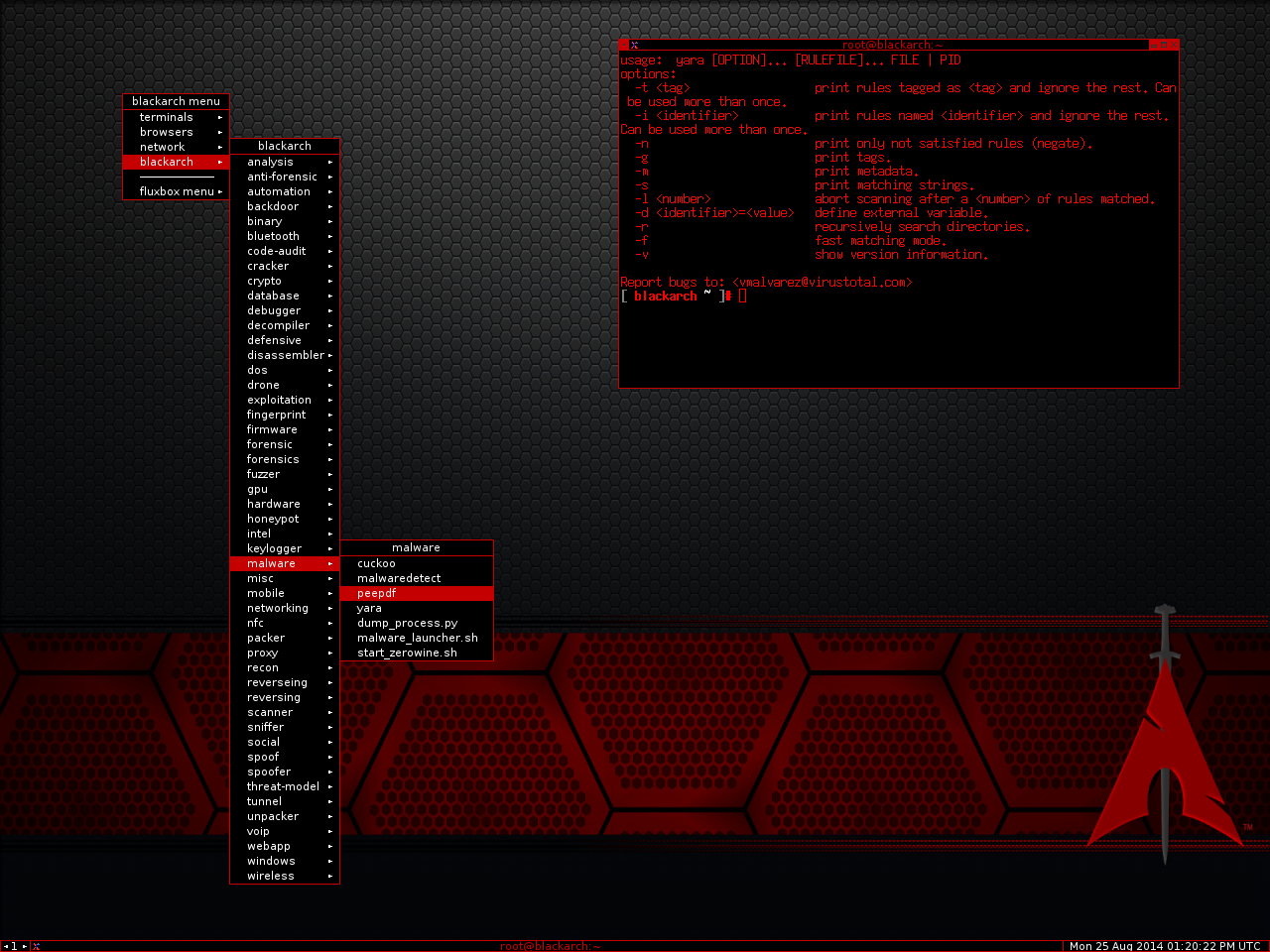Expand the crypto category
This screenshot has height=952, width=1270.
coord(285,281)
